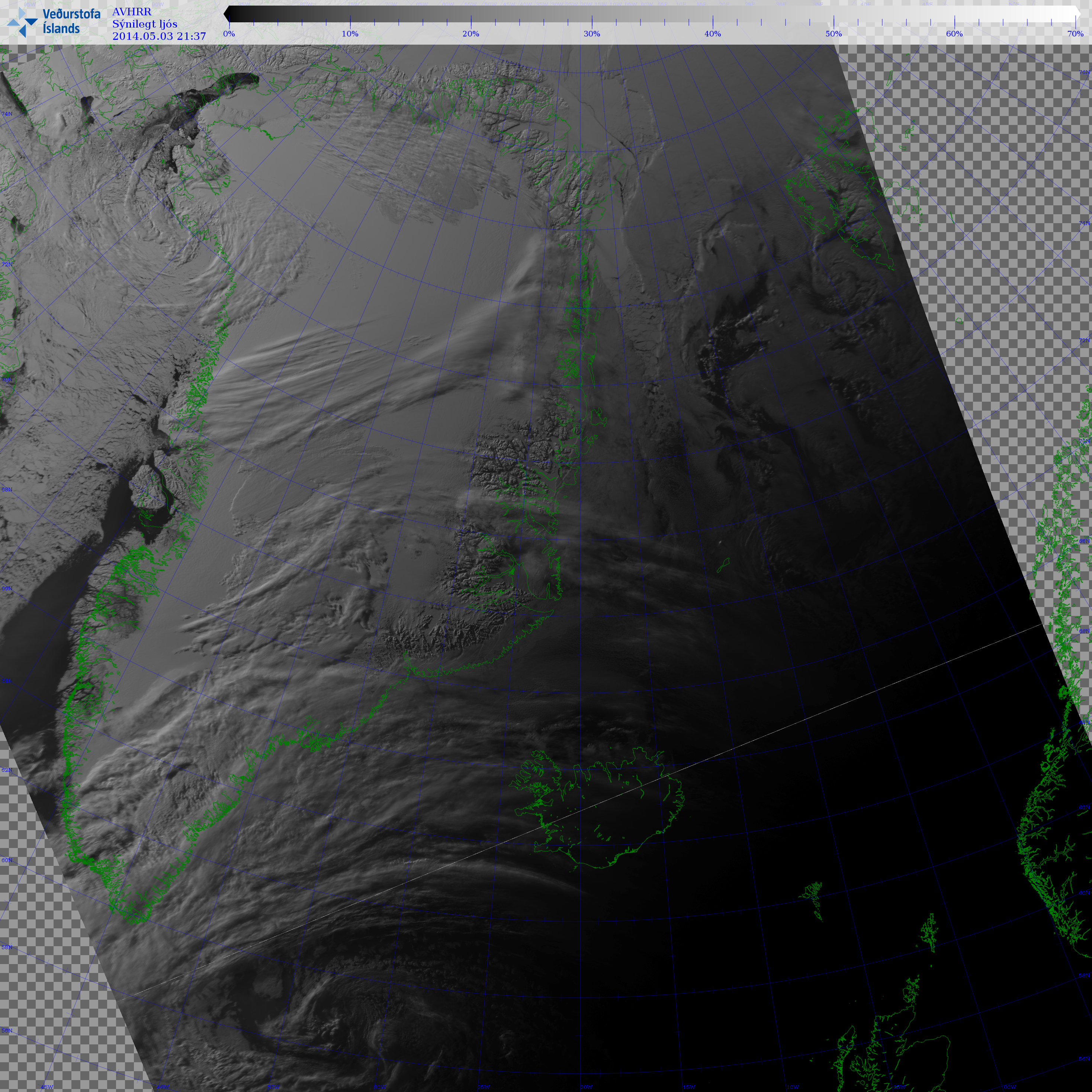Select the AVHRR sensor label
This screenshot has height=1092, width=1092.
pyautogui.click(x=132, y=12)
